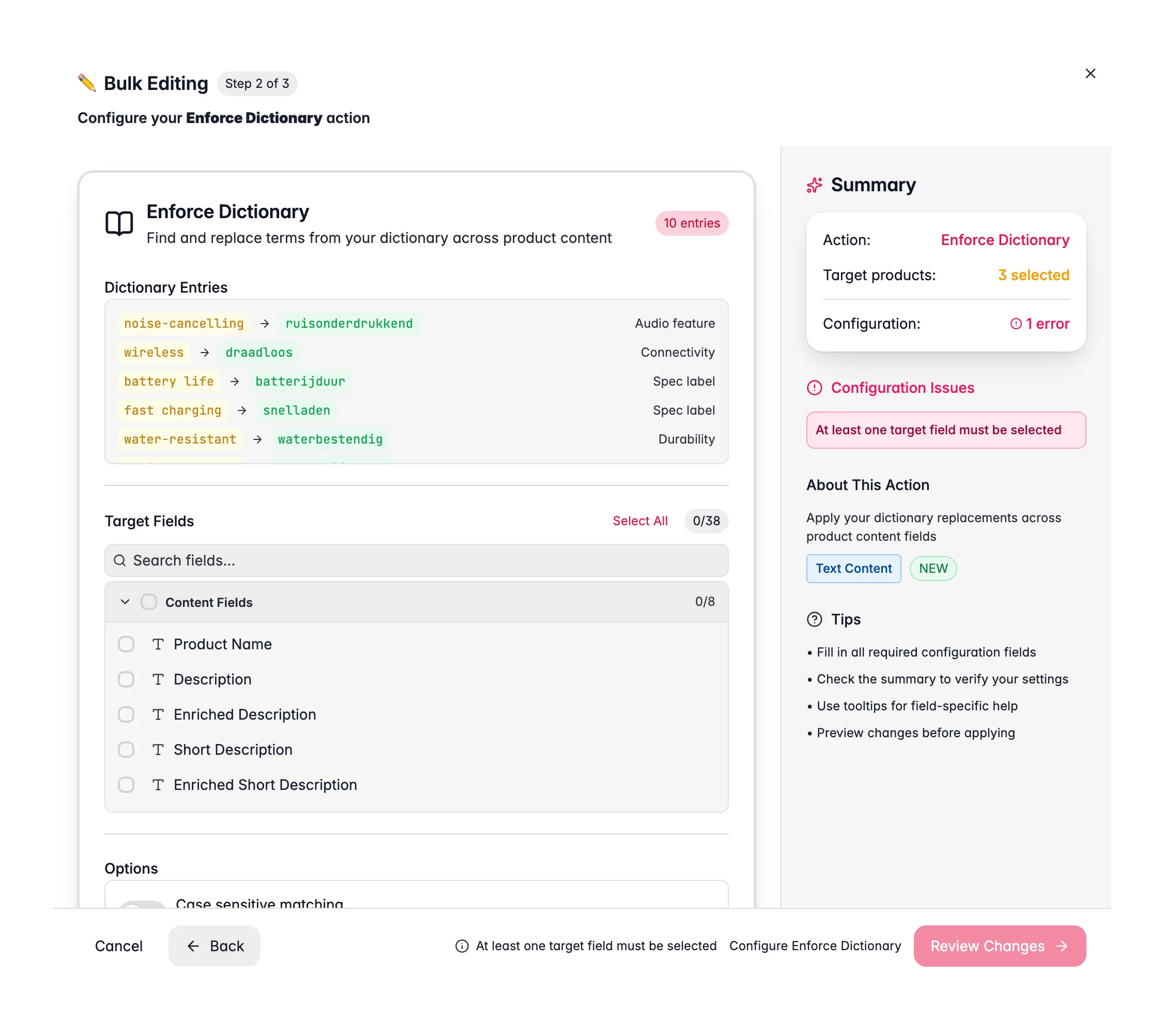
Task: Click the Durability category label
Action: pos(686,439)
